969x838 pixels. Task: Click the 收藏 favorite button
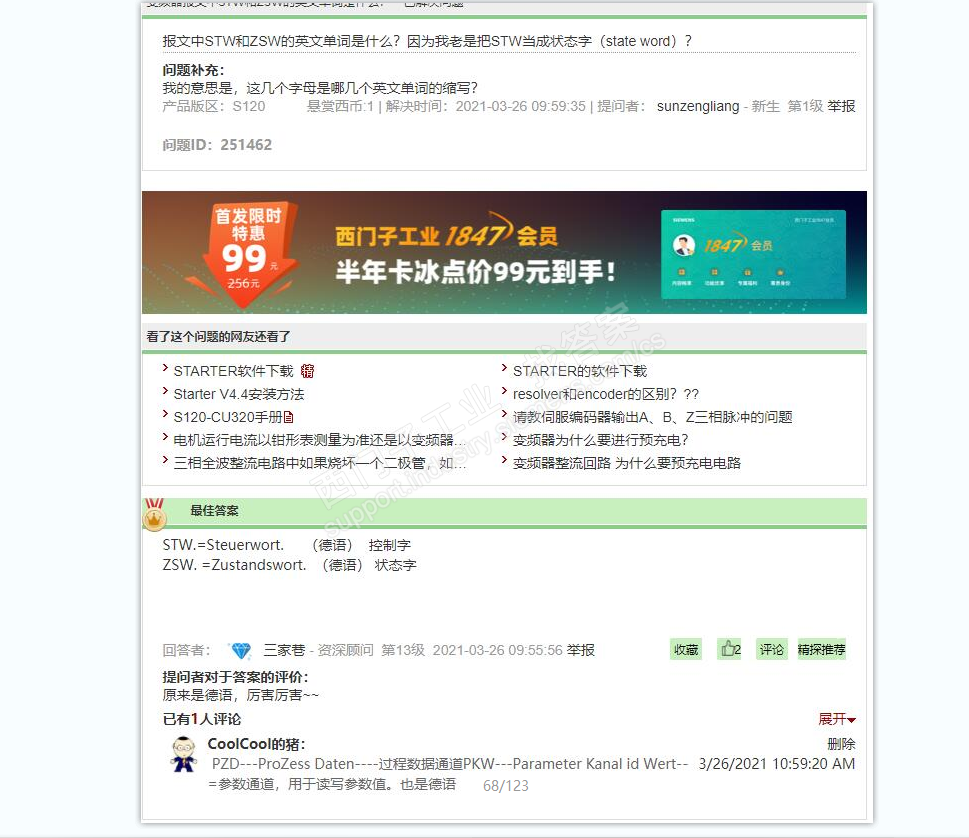(686, 650)
